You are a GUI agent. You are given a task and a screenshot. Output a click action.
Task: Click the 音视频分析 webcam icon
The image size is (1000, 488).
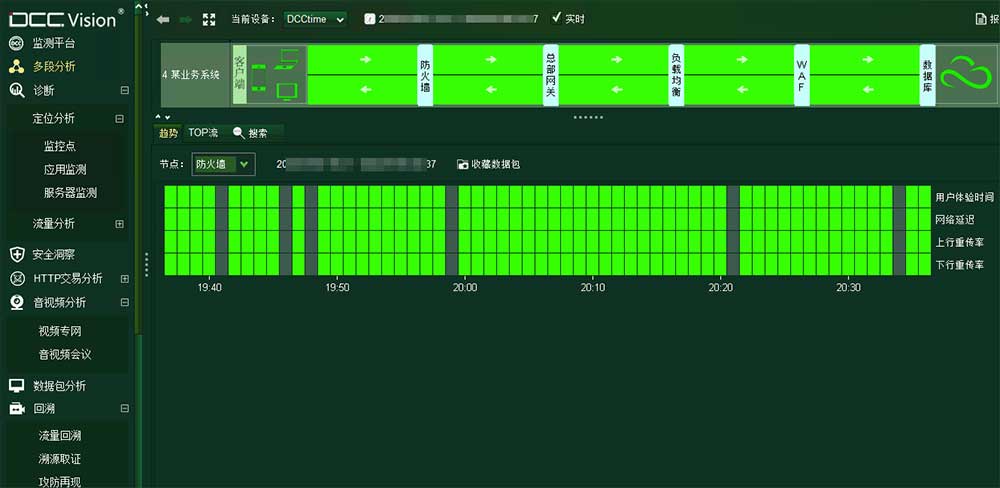tap(17, 302)
